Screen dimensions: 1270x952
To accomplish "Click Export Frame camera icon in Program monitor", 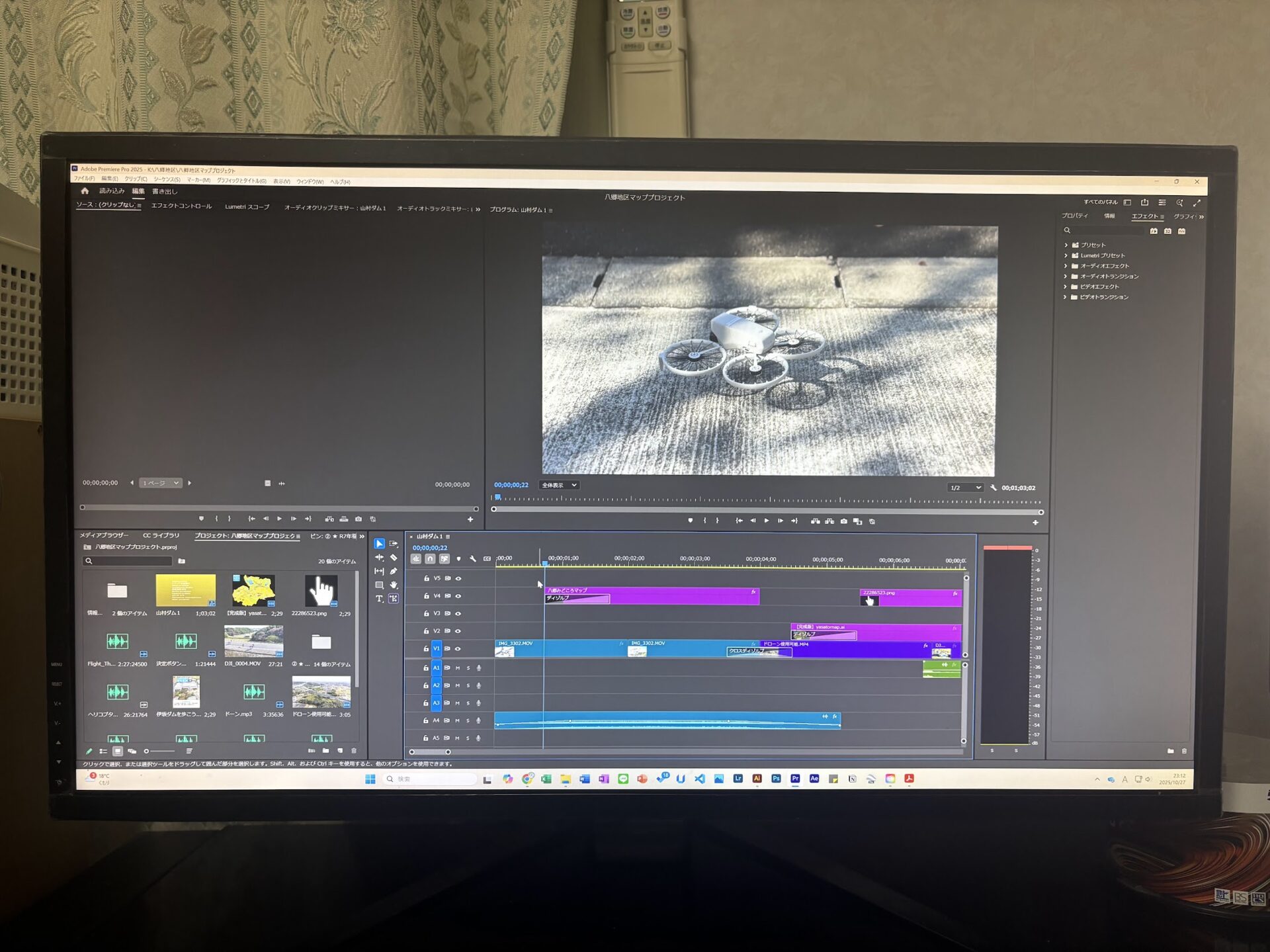I will point(843,521).
